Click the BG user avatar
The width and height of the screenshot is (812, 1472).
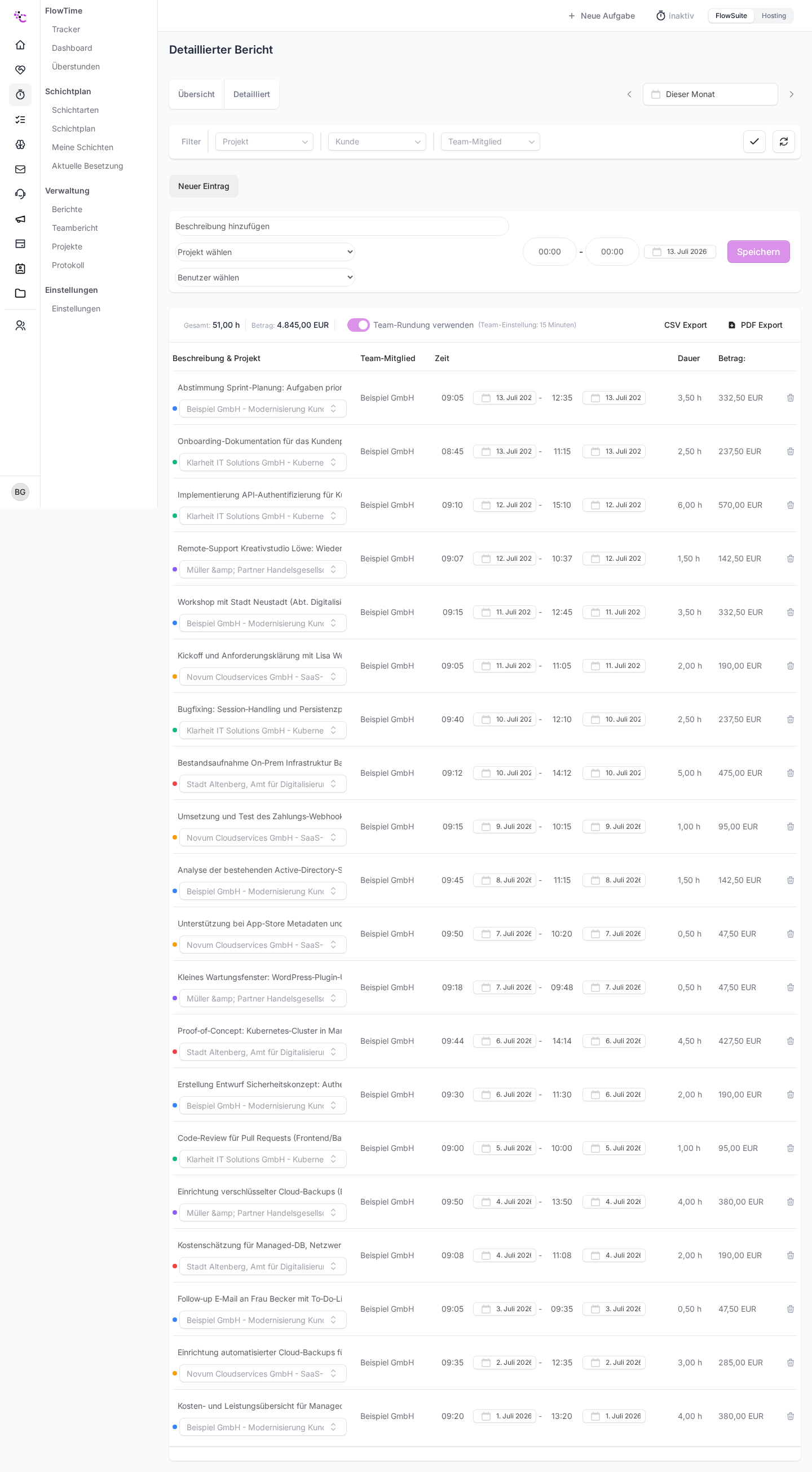(x=20, y=492)
